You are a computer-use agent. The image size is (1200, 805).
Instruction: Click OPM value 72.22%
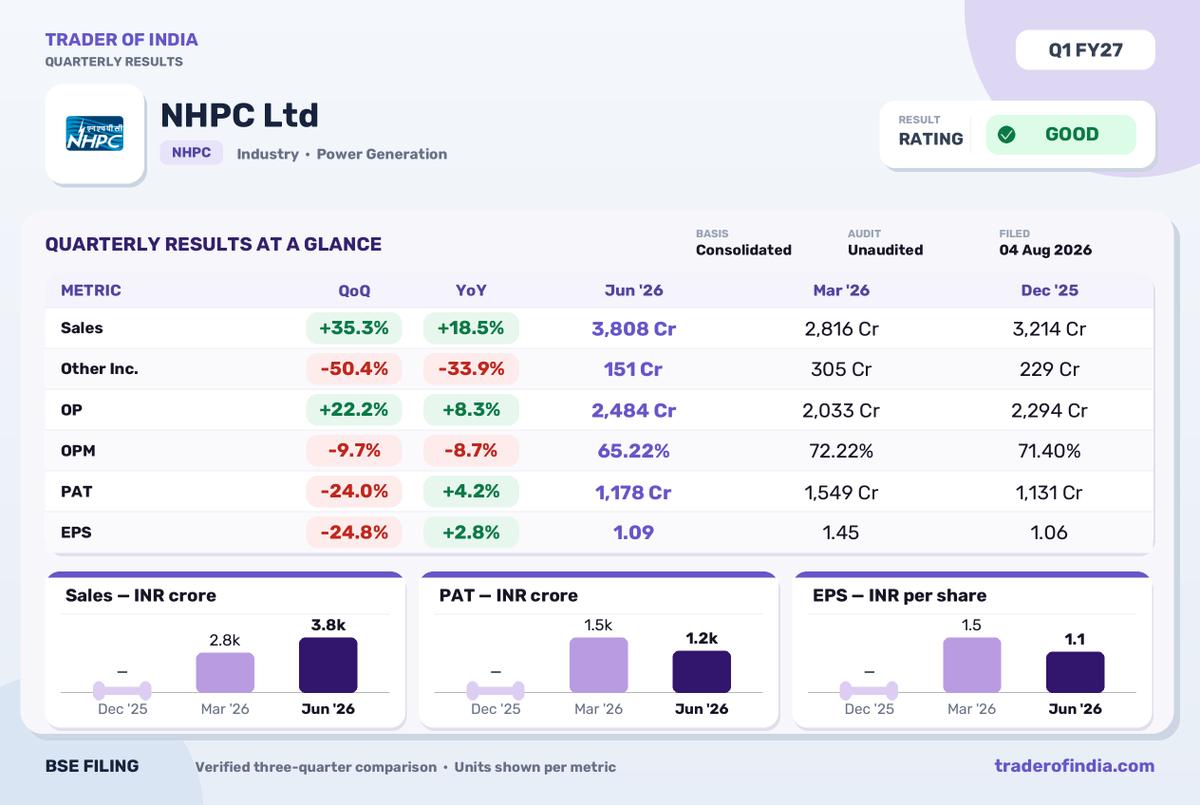[842, 451]
